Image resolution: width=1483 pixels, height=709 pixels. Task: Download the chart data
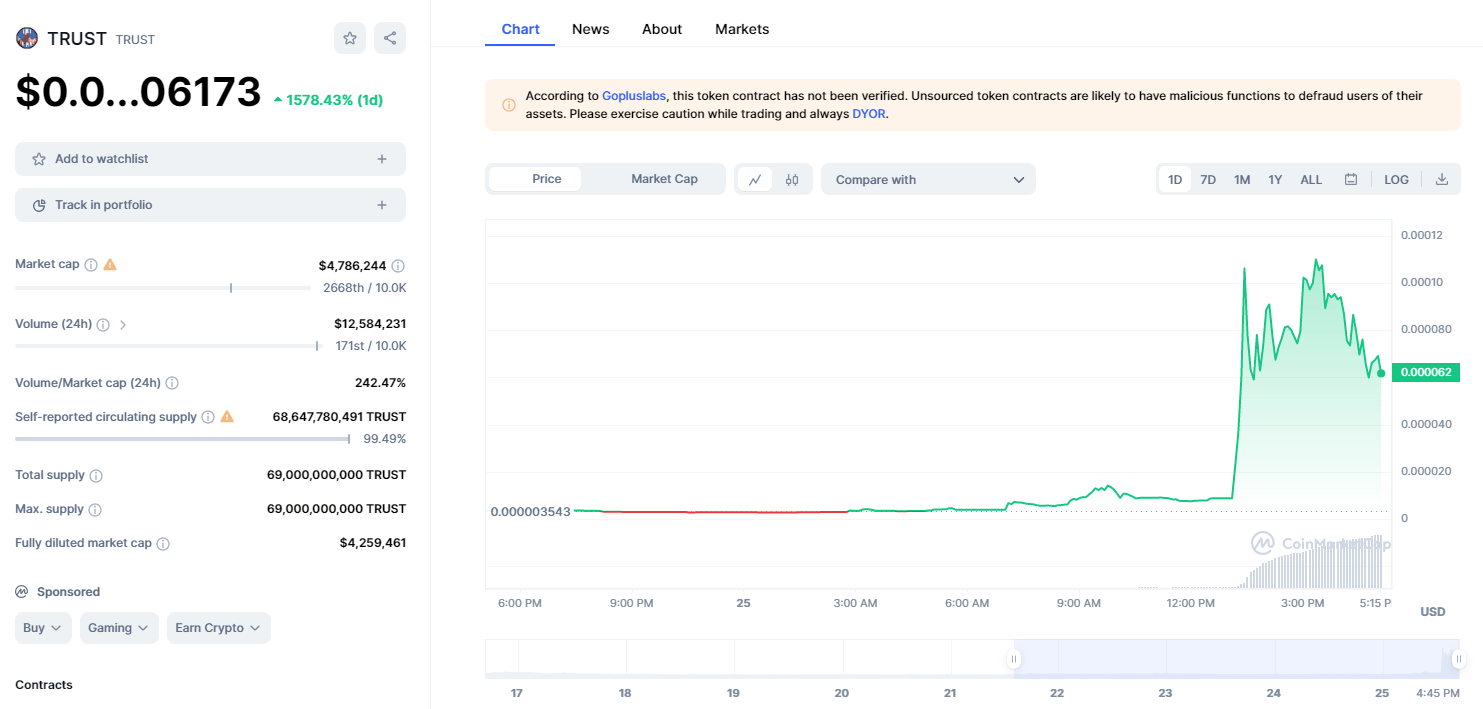click(x=1442, y=179)
